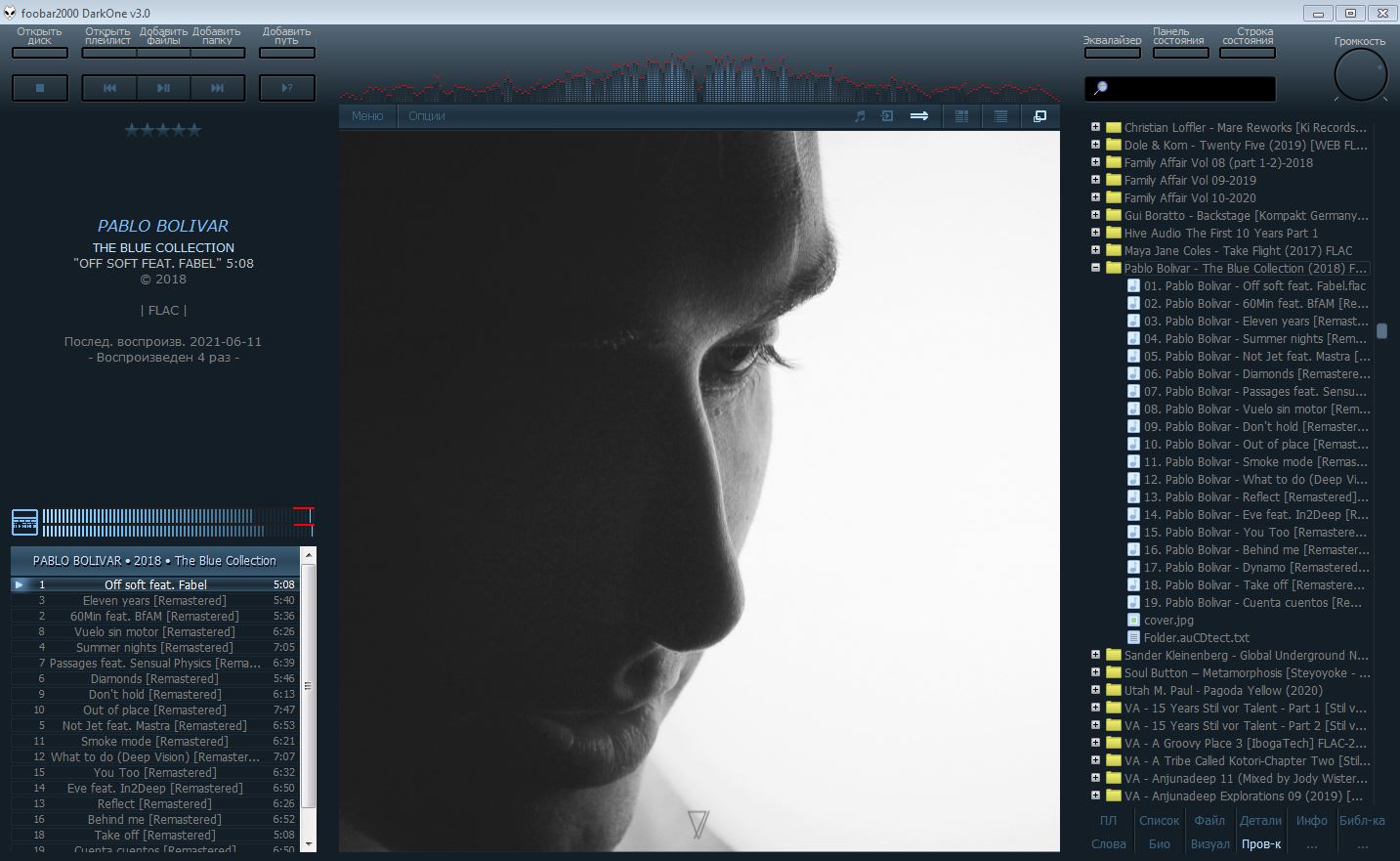Click folder icon for Utah M. Paul
This screenshot has height=861, width=1400.
[1113, 690]
